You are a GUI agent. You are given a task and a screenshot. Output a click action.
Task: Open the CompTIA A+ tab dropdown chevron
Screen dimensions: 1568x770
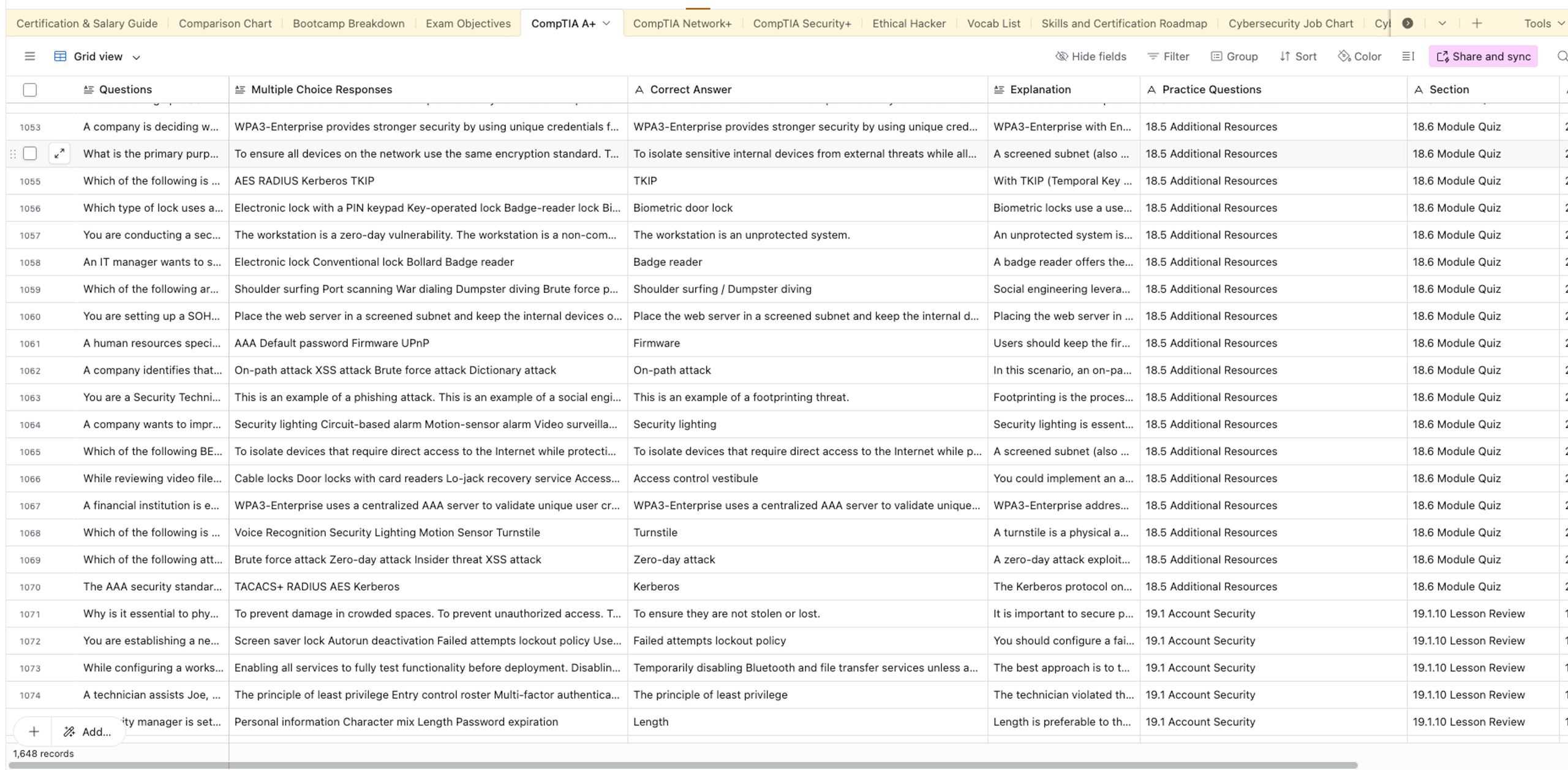click(606, 23)
